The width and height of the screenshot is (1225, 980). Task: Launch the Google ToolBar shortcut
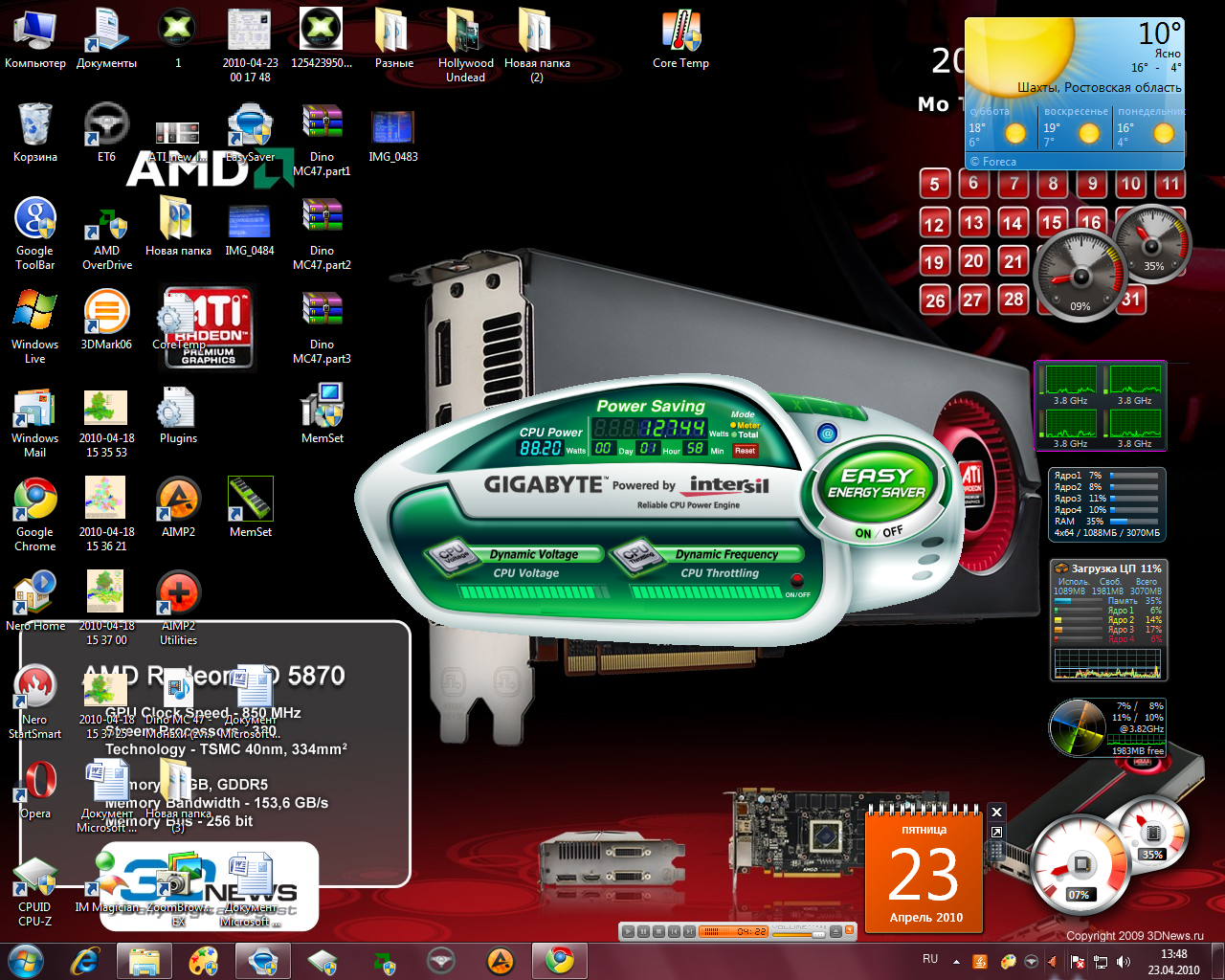(35, 233)
